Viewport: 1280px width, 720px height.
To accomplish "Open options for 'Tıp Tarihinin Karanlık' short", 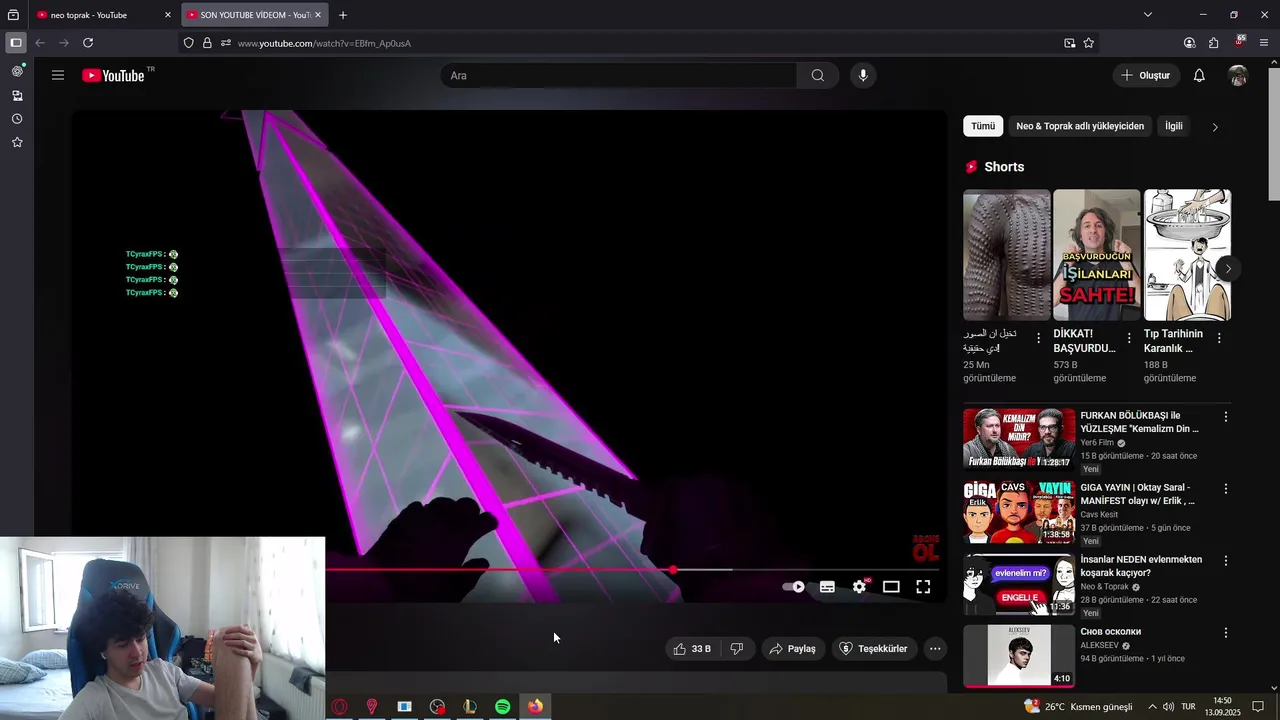I will pos(1219,338).
